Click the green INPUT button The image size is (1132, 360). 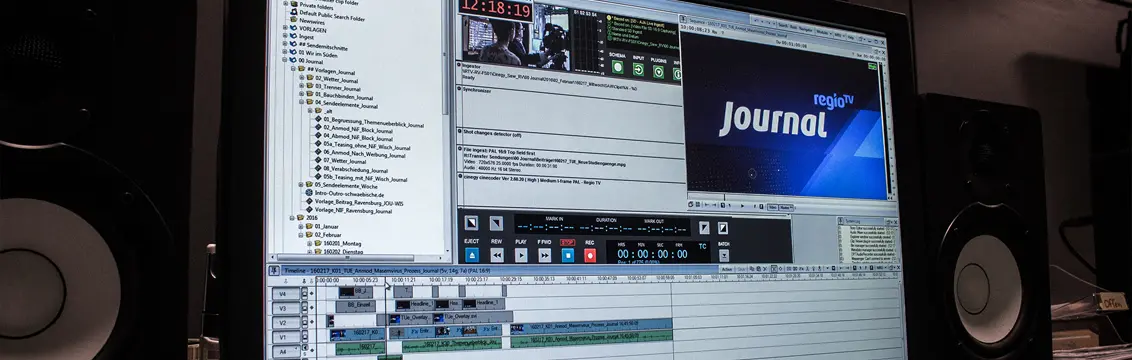coord(638,69)
